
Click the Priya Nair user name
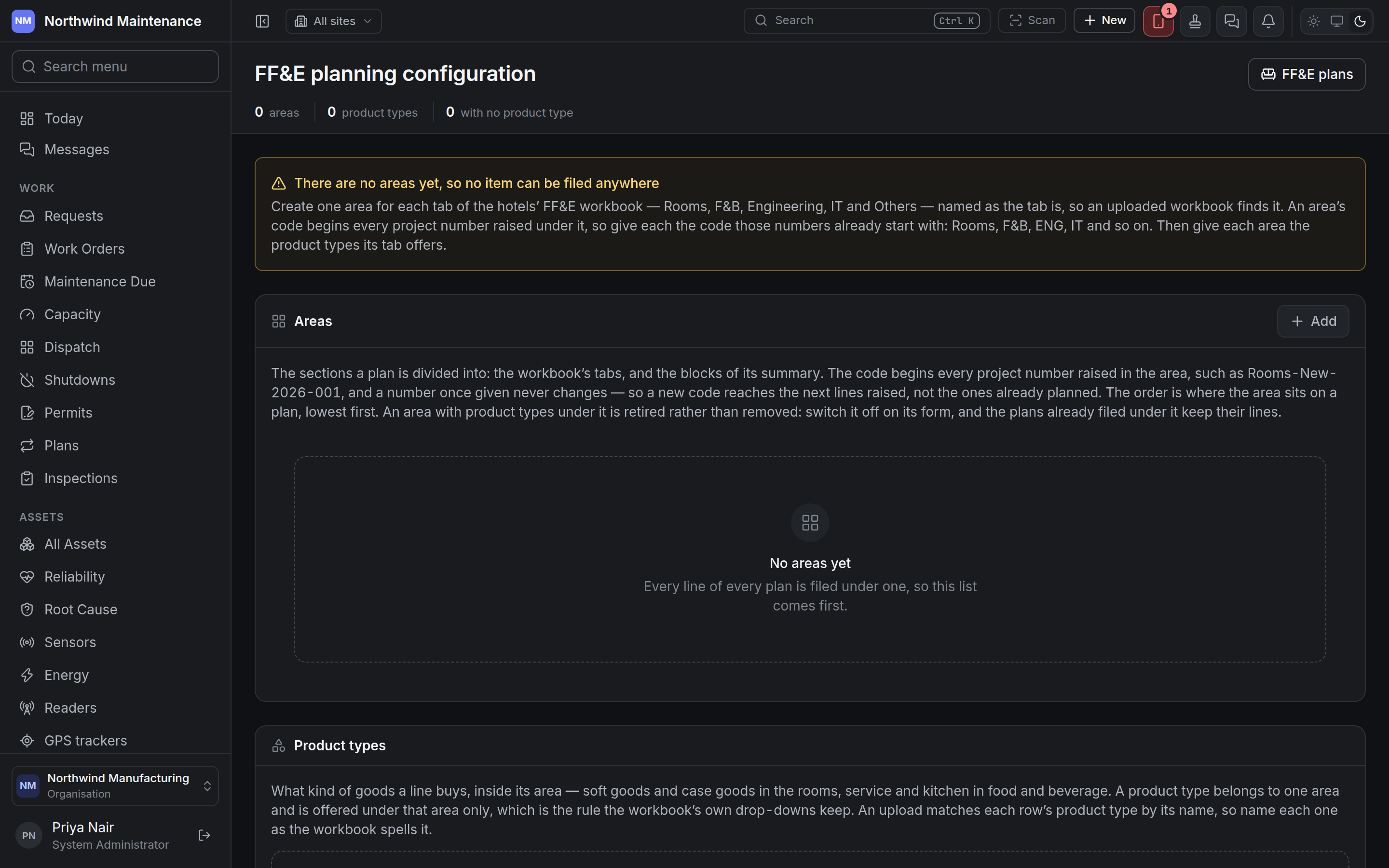click(x=82, y=827)
